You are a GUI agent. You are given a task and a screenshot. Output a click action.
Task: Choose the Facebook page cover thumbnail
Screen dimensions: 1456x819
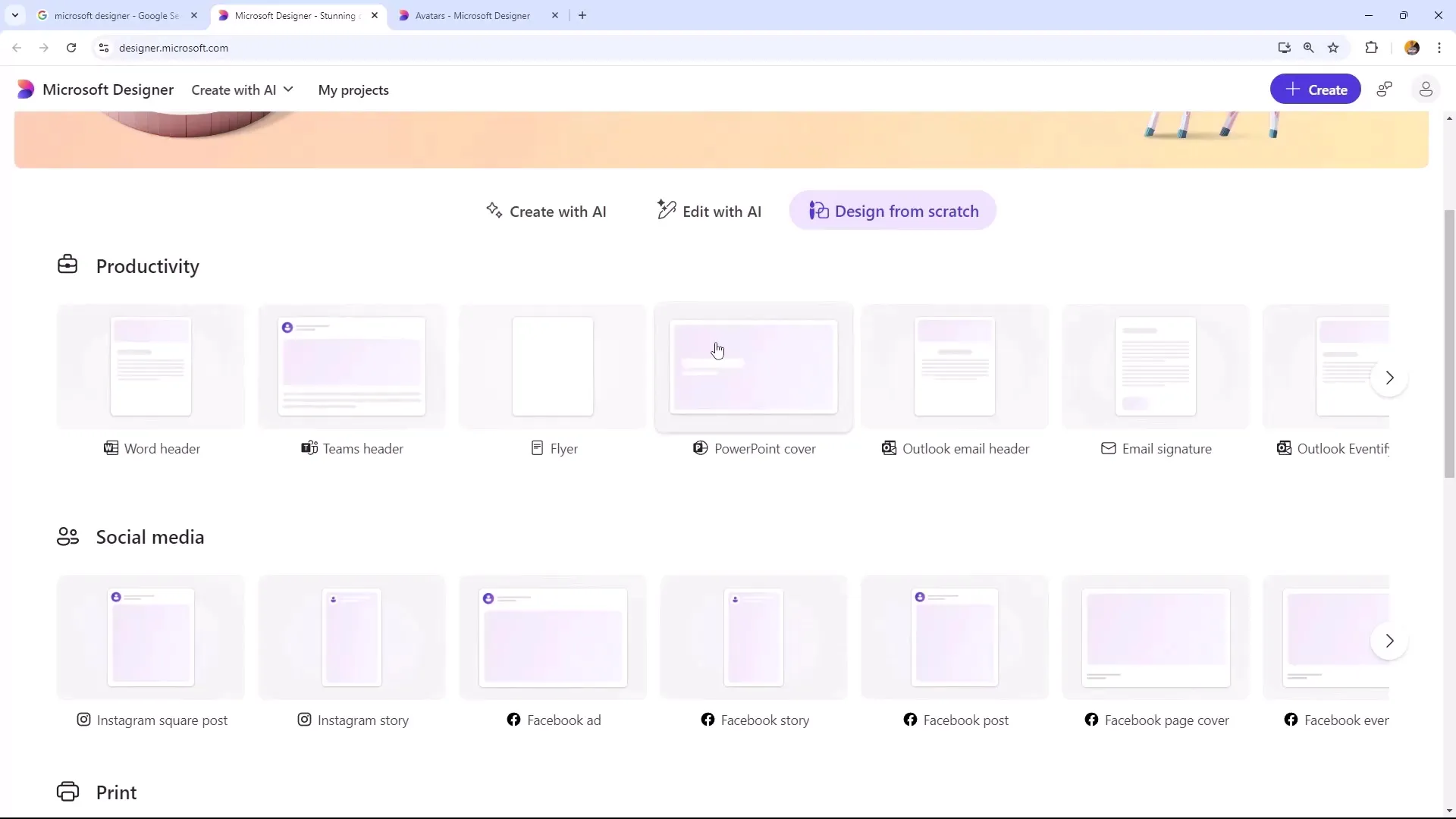1156,638
